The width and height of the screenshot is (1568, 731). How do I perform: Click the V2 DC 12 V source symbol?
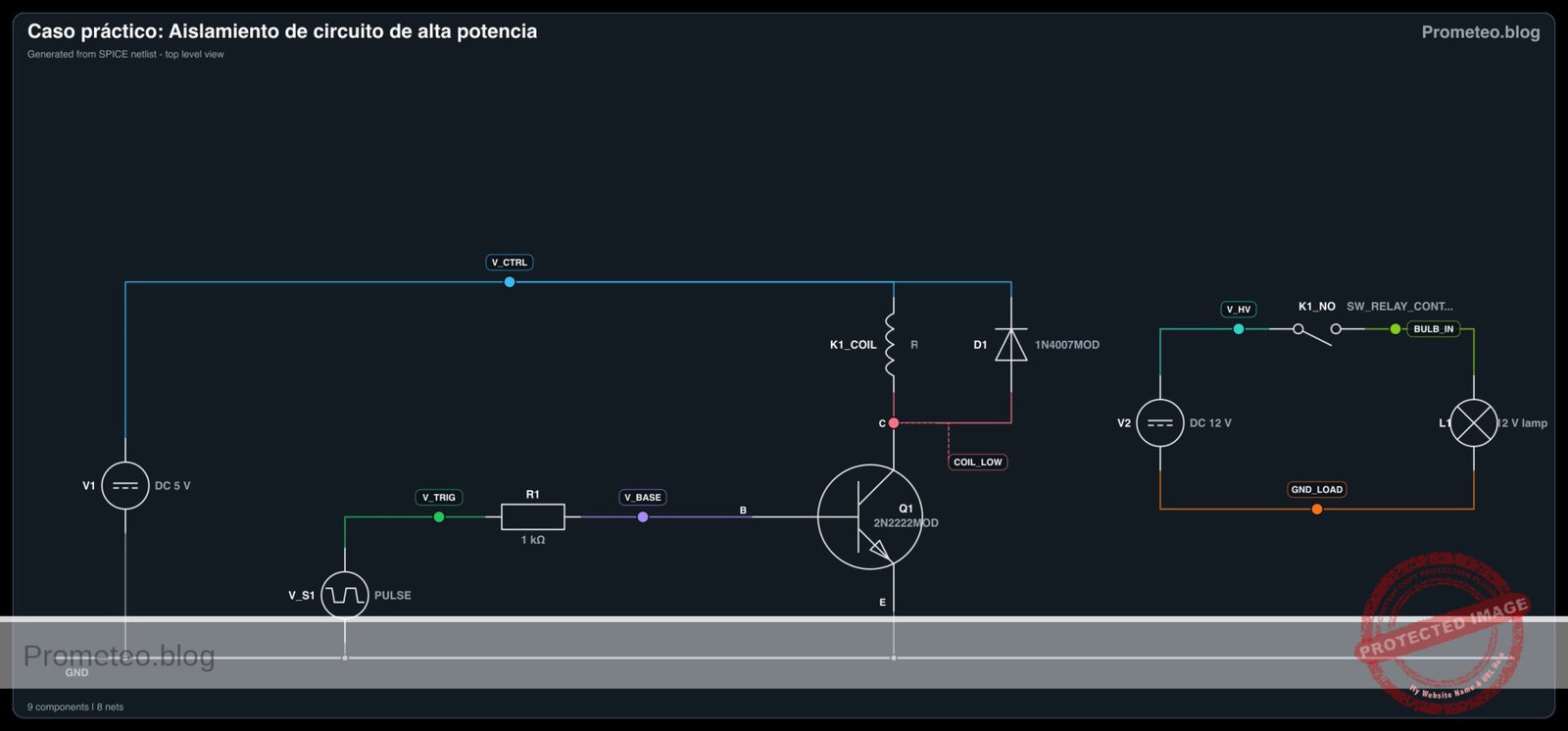point(1160,423)
